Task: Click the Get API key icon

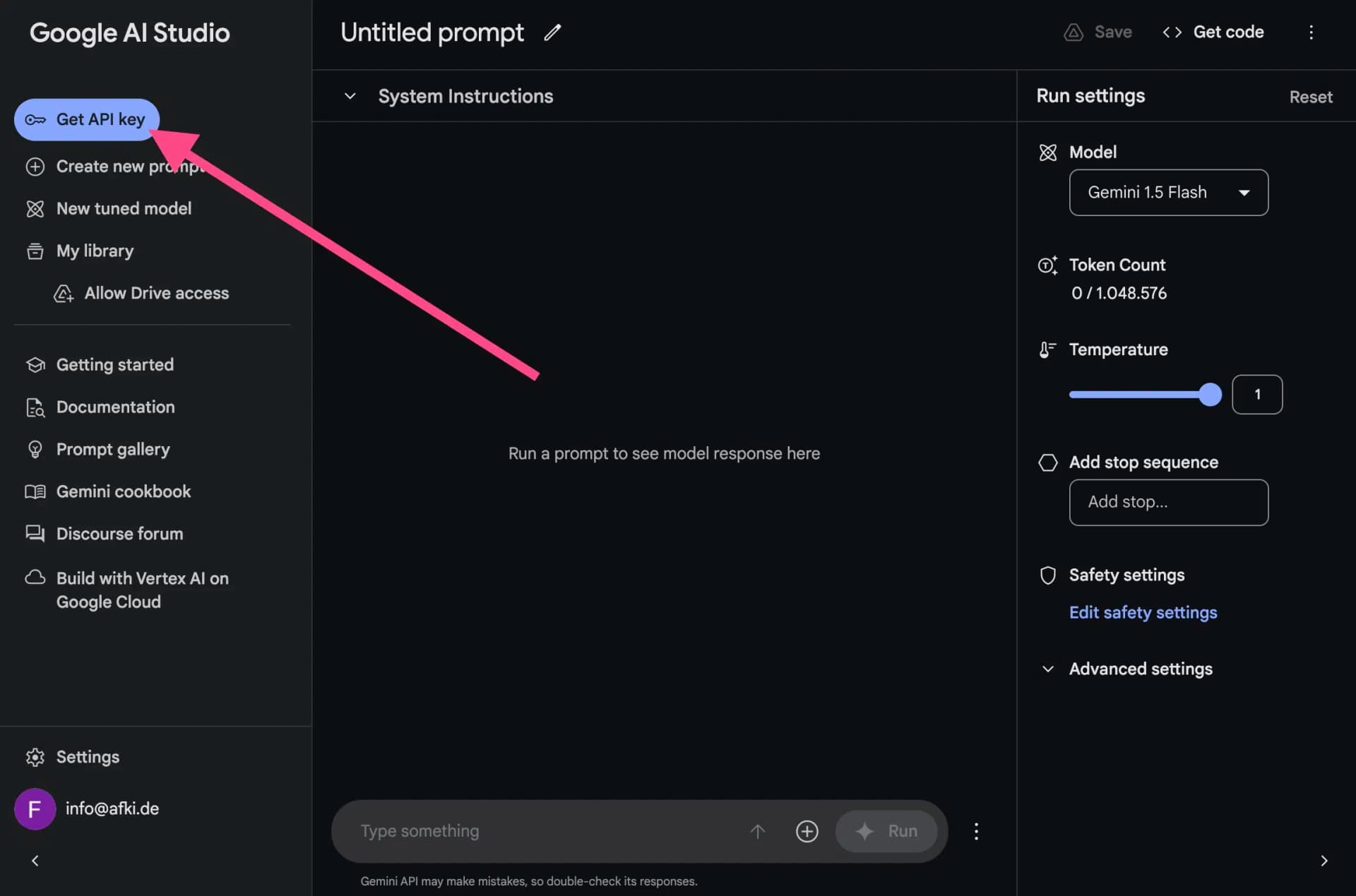Action: click(x=35, y=119)
